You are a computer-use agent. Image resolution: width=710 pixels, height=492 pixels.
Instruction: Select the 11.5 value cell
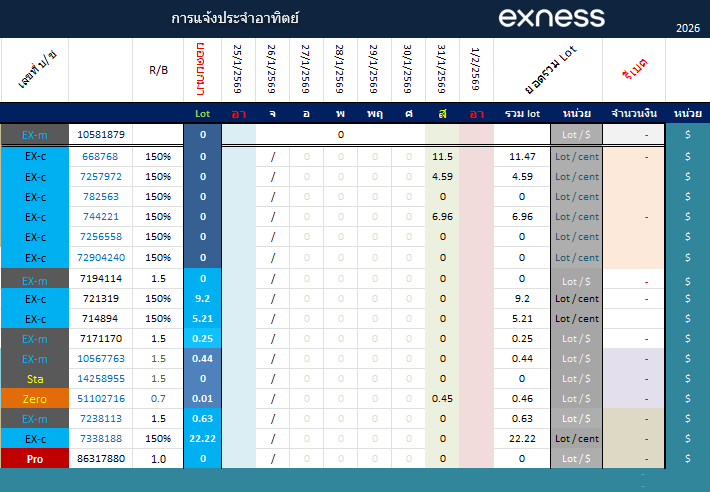pyautogui.click(x=442, y=157)
